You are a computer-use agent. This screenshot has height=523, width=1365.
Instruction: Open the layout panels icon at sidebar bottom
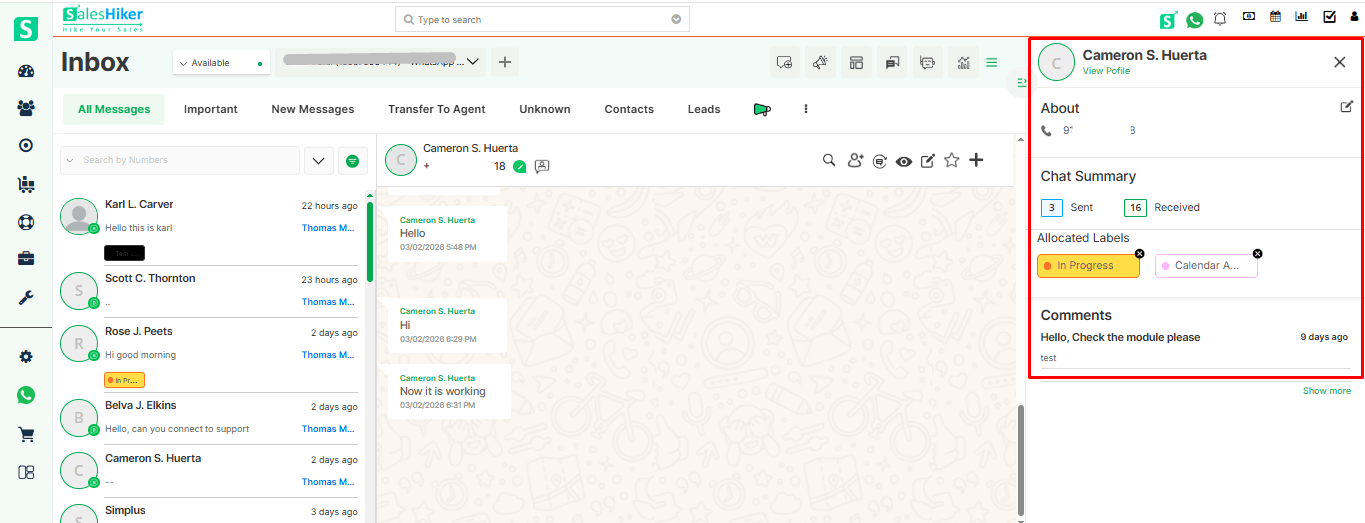[26, 472]
